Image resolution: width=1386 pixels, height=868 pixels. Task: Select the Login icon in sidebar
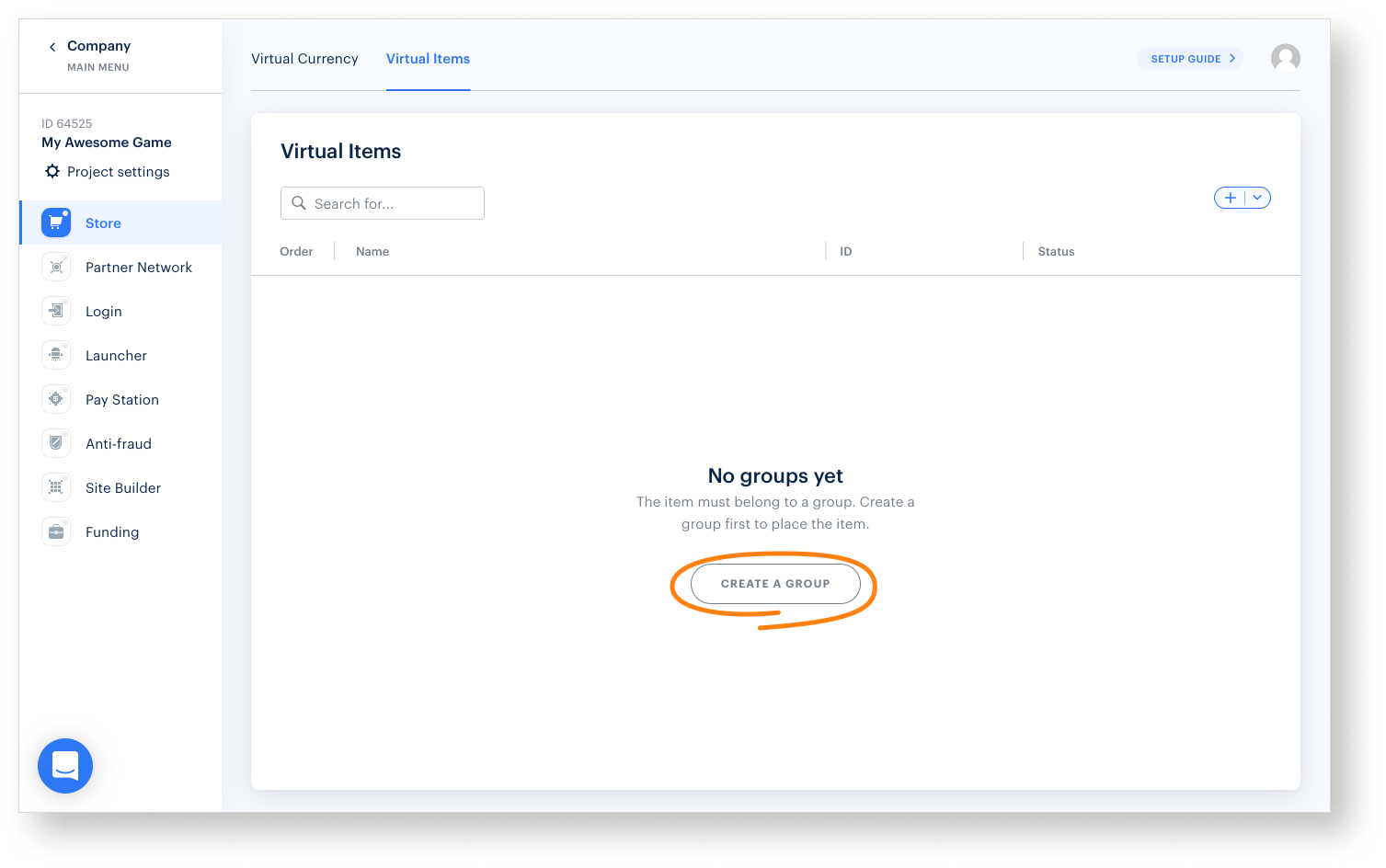coord(56,311)
